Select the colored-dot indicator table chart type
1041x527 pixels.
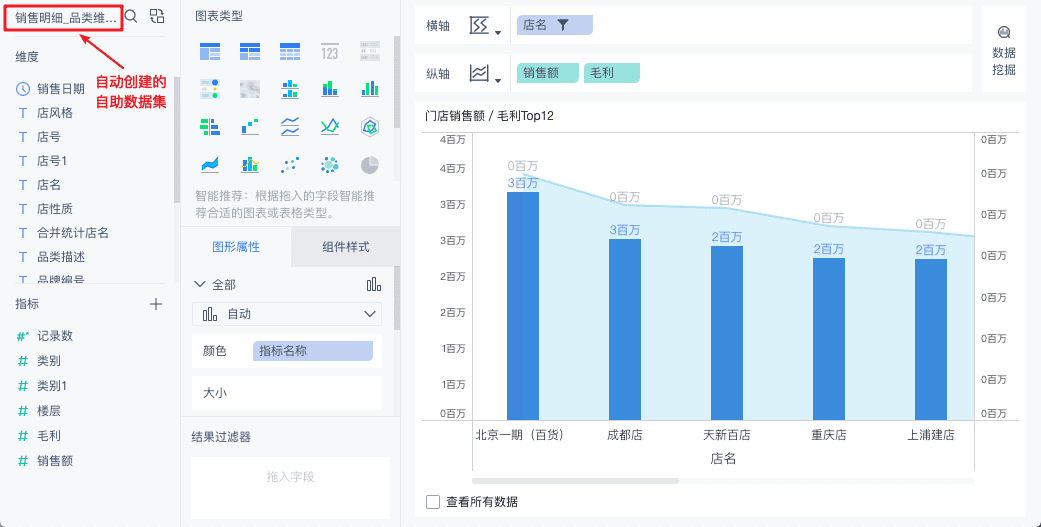(x=210, y=89)
